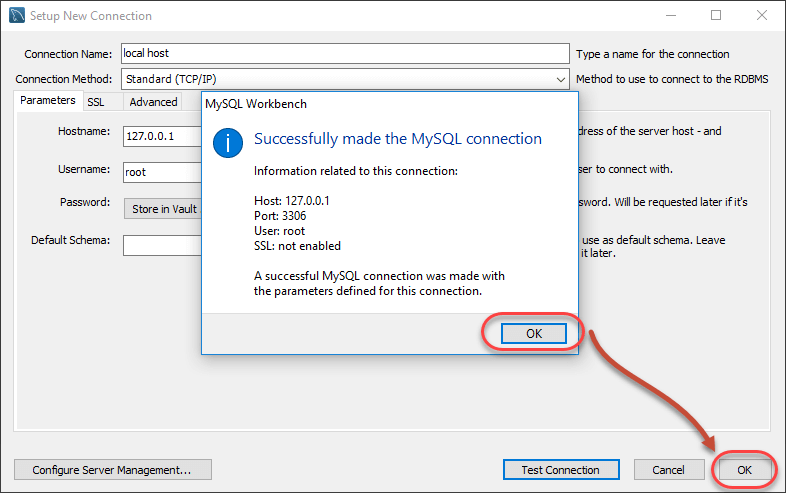Click the Default Schema text box
The width and height of the screenshot is (786, 493).
[x=160, y=245]
